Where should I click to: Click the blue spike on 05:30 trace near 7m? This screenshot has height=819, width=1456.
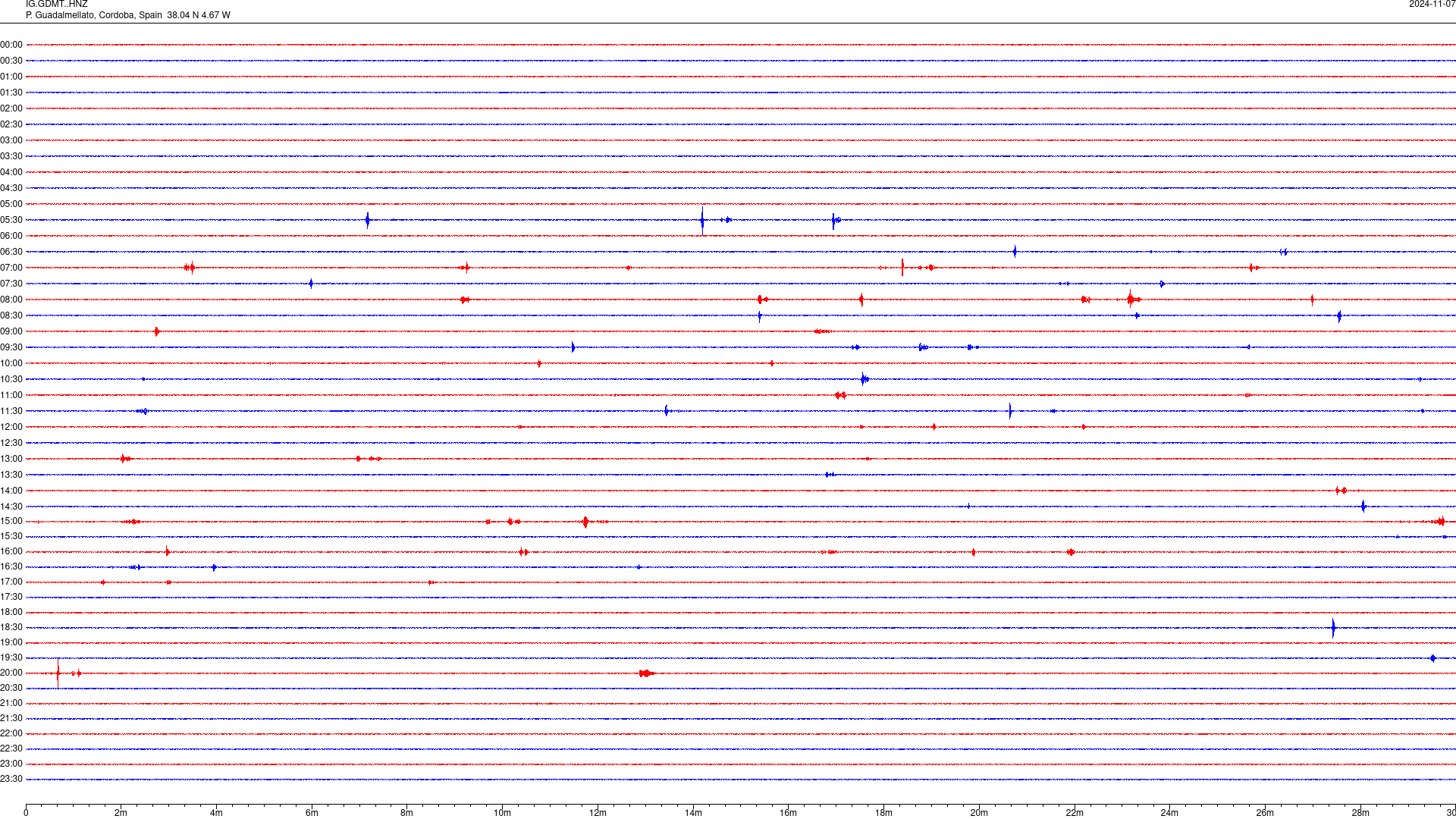point(368,220)
